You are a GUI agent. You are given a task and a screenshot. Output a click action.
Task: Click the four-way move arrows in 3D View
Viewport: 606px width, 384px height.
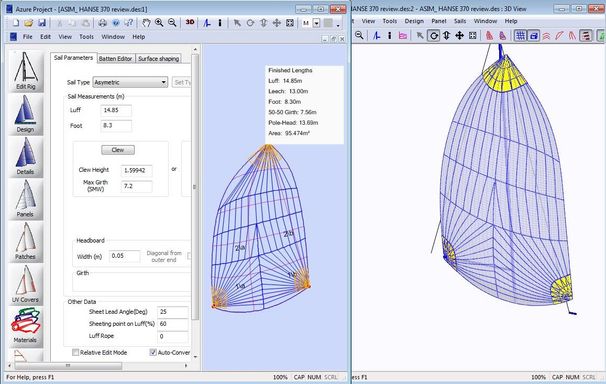tap(459, 36)
